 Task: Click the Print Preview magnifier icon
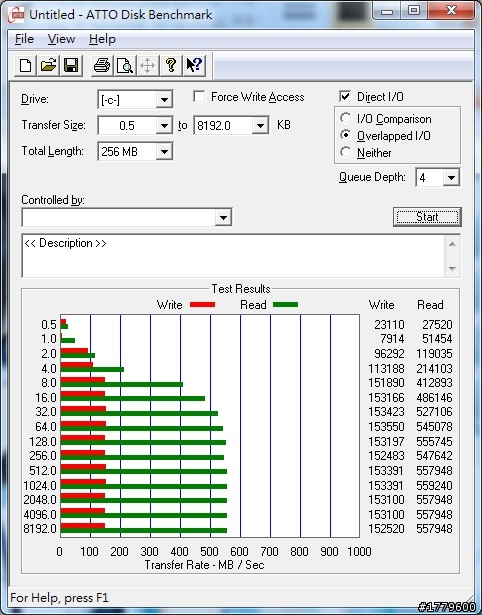[x=125, y=65]
